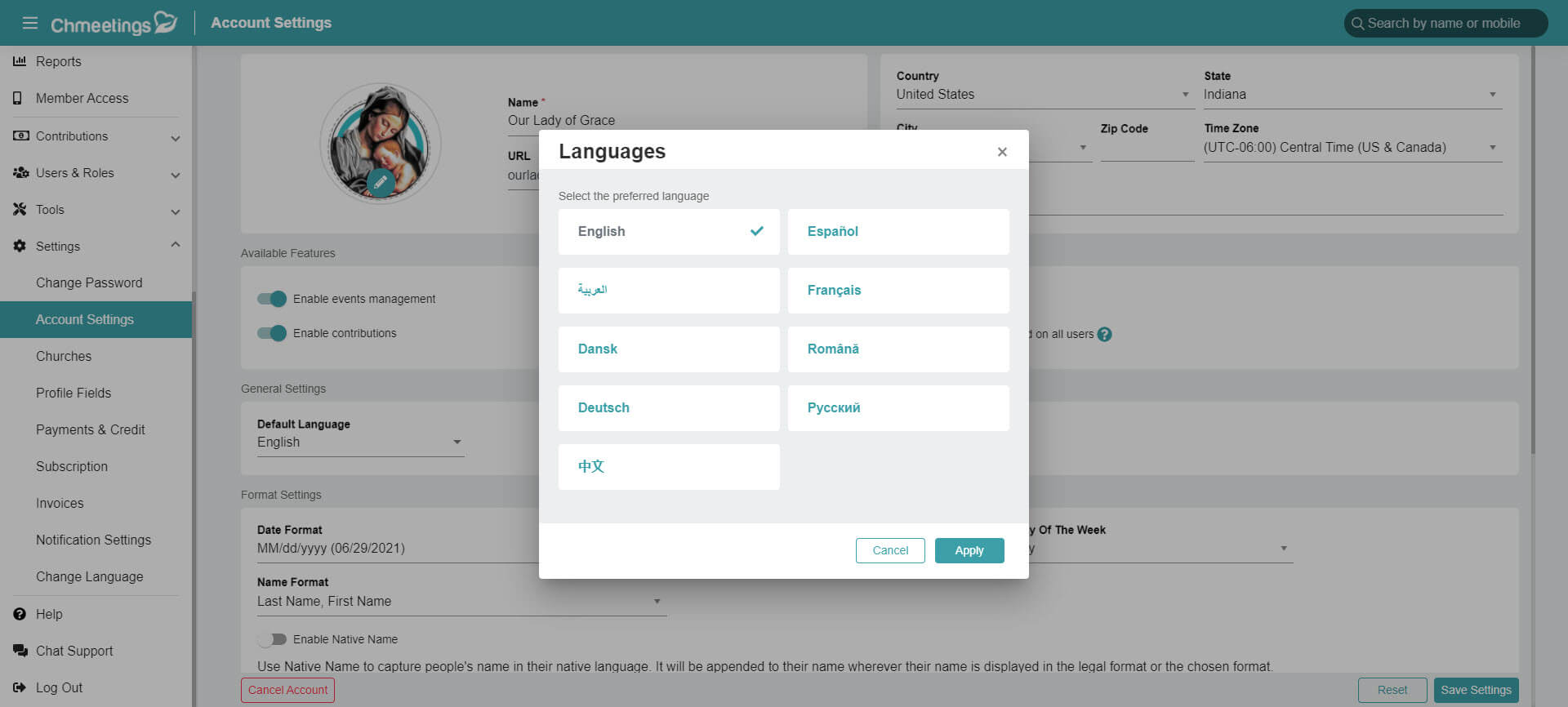Open the Time Zone dropdown
The height and width of the screenshot is (707, 1568).
[1352, 148]
